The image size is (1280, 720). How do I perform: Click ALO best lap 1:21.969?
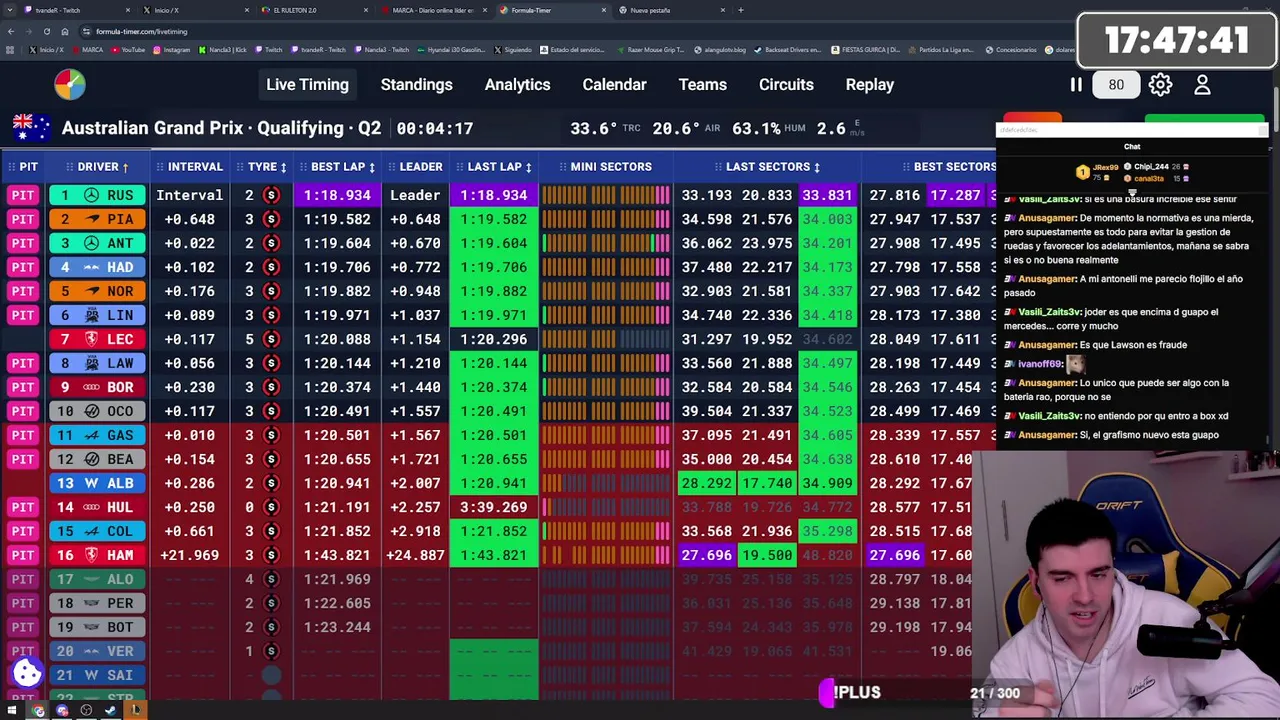click(x=337, y=579)
